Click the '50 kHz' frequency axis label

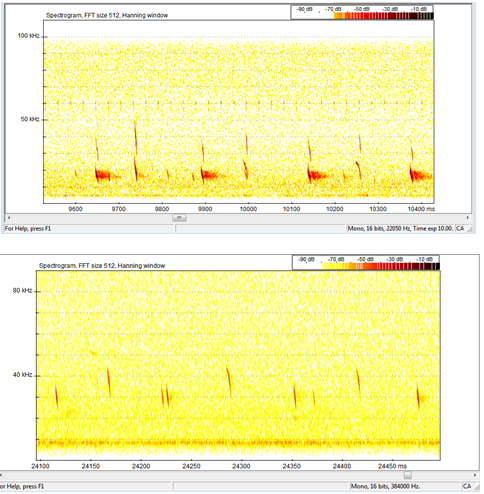pyautogui.click(x=30, y=119)
